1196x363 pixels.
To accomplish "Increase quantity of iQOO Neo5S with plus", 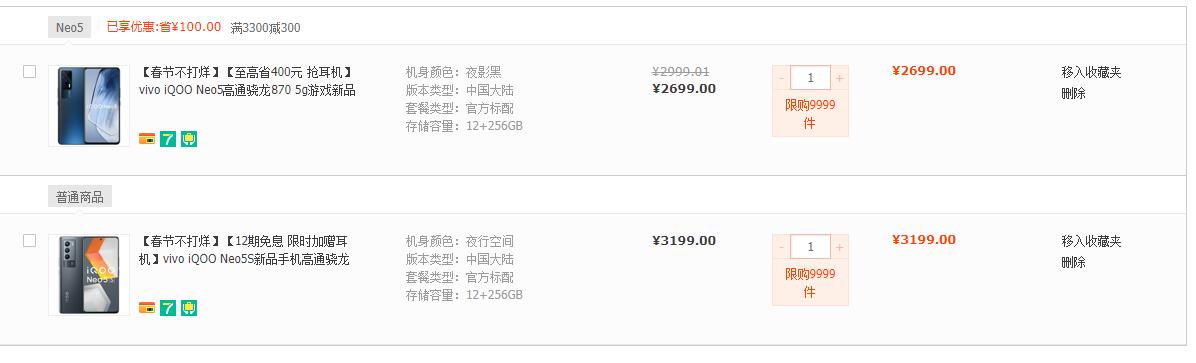I will coord(839,247).
